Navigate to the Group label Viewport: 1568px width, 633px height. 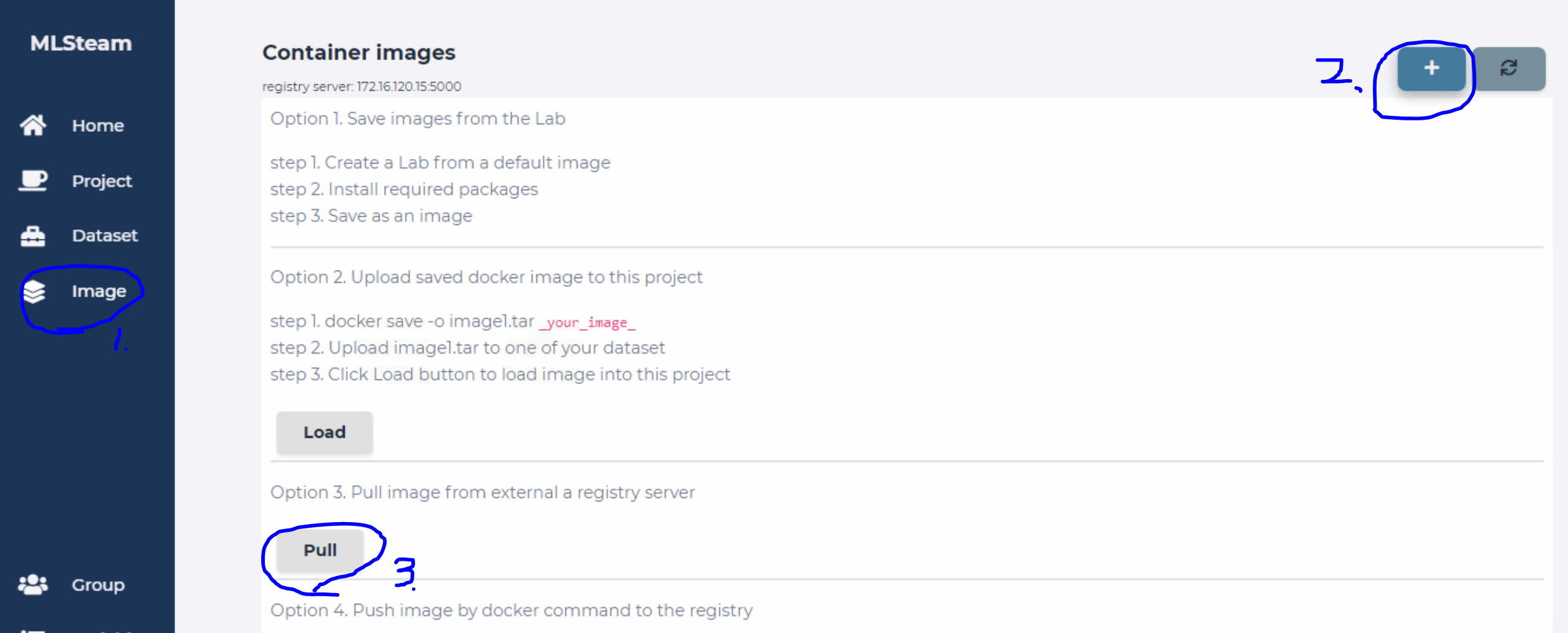pyautogui.click(x=98, y=585)
